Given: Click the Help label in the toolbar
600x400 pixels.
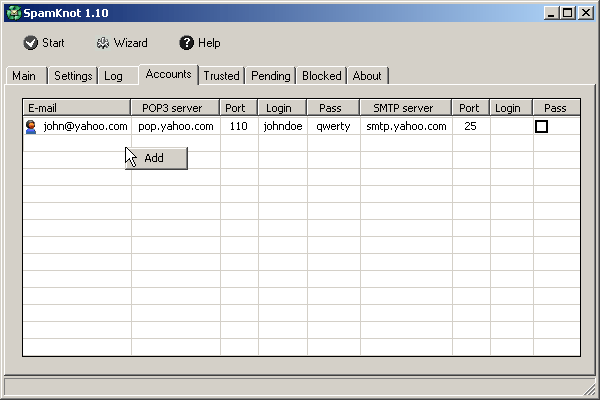Looking at the screenshot, I should (x=209, y=43).
